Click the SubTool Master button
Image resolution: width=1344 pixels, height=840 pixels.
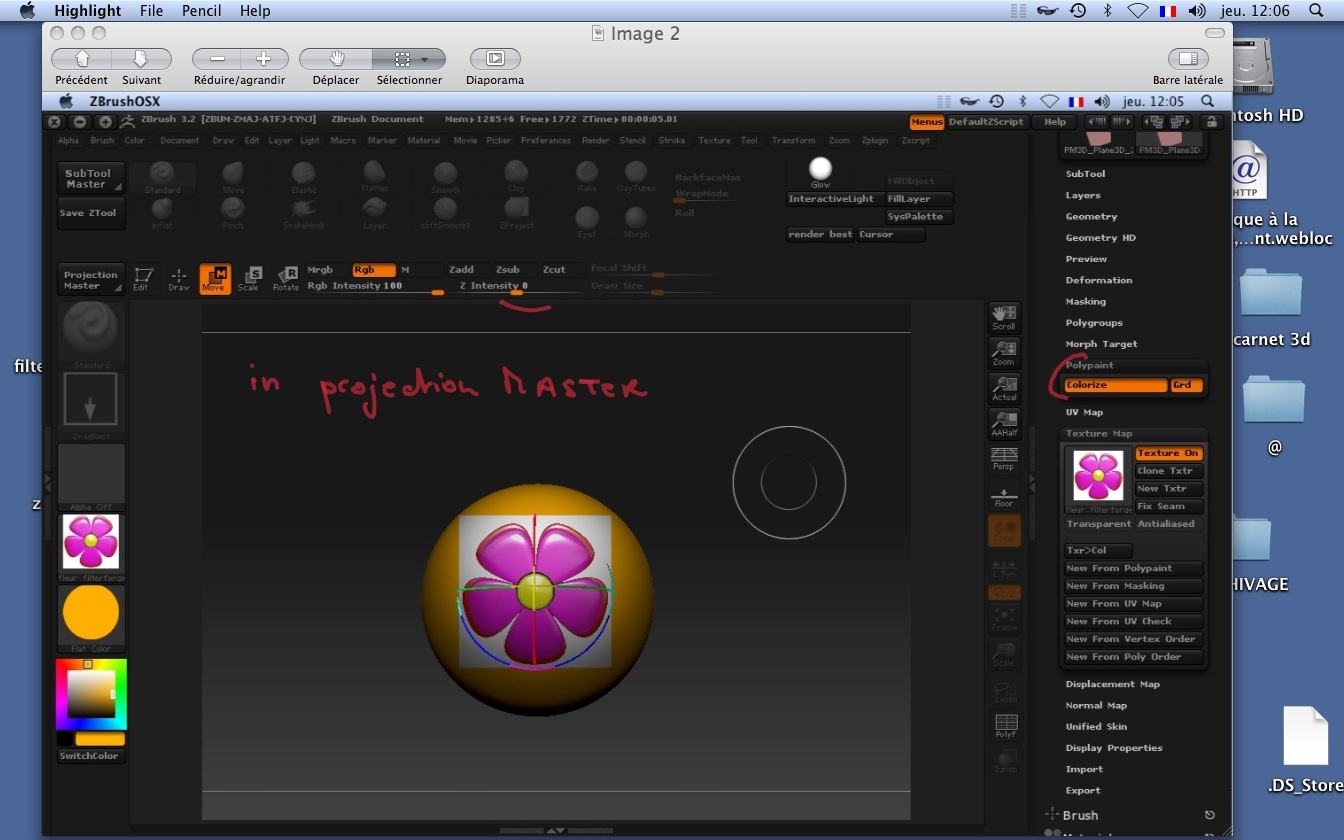coord(91,179)
